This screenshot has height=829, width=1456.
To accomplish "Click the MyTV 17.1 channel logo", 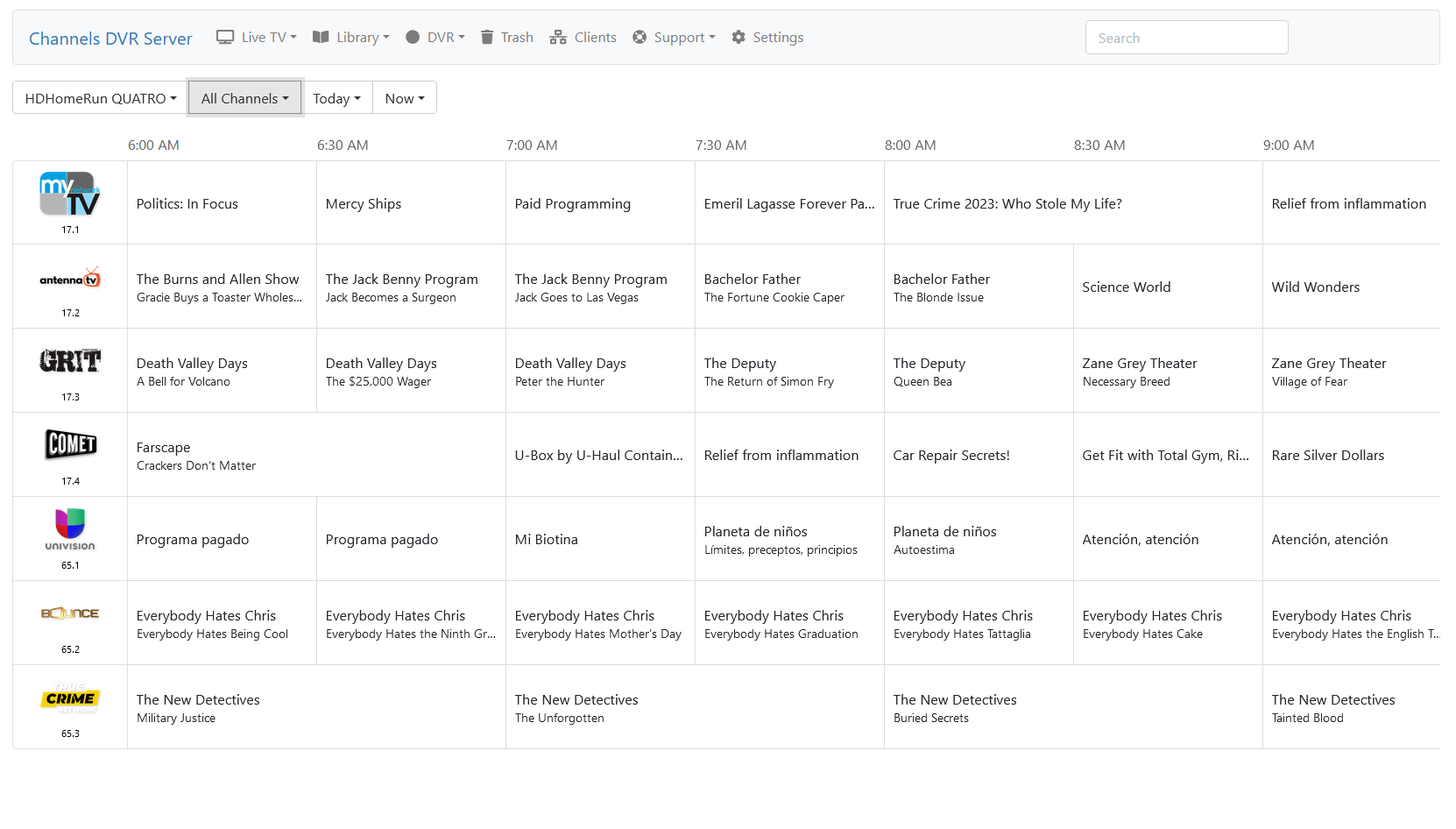I will 70,194.
